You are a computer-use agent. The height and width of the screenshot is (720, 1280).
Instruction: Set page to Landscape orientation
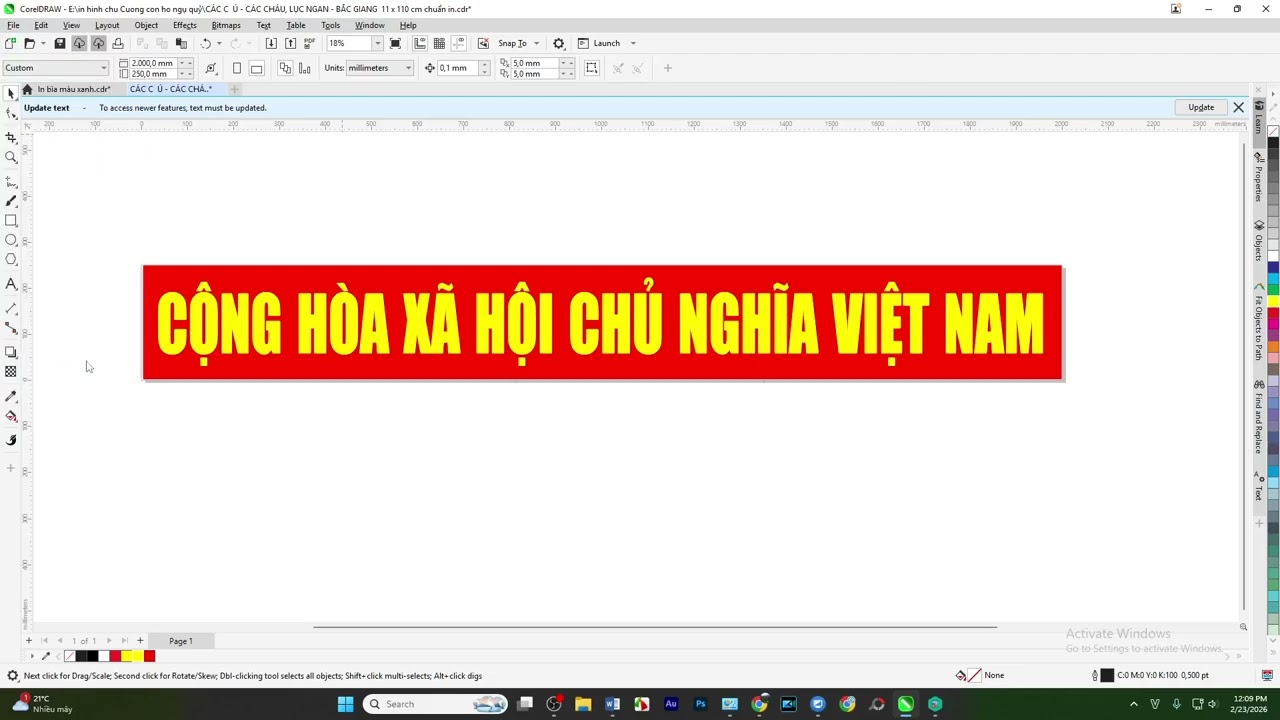(x=256, y=68)
